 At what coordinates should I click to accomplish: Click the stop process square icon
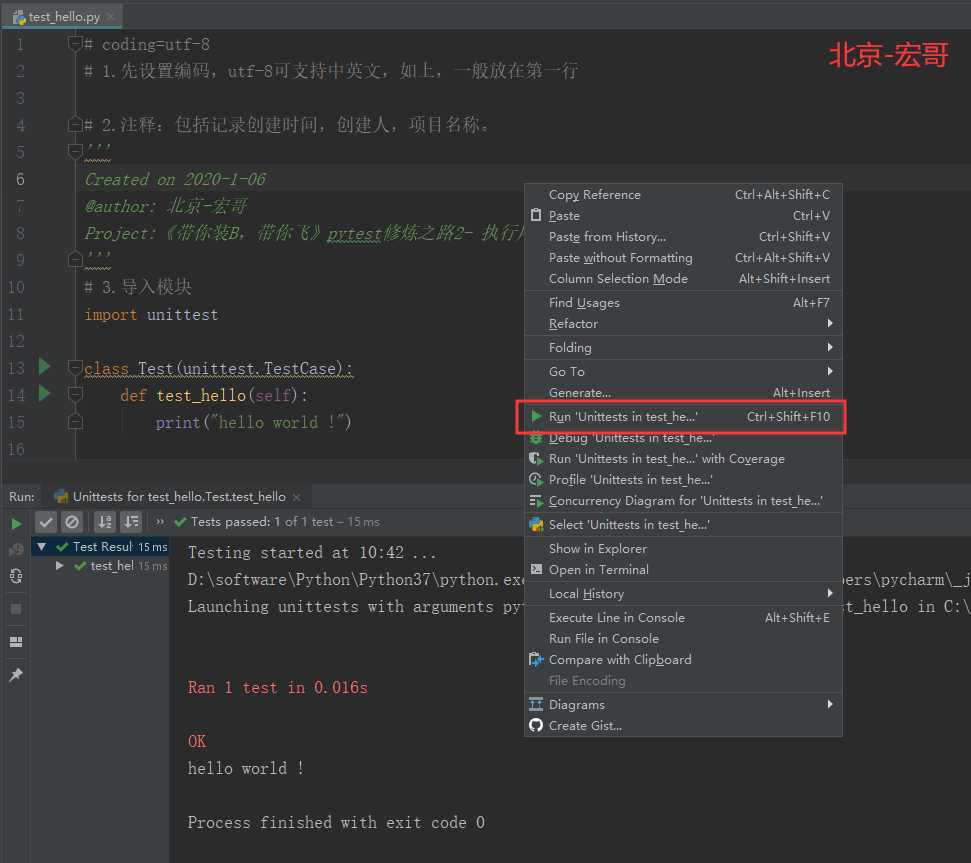[16, 609]
